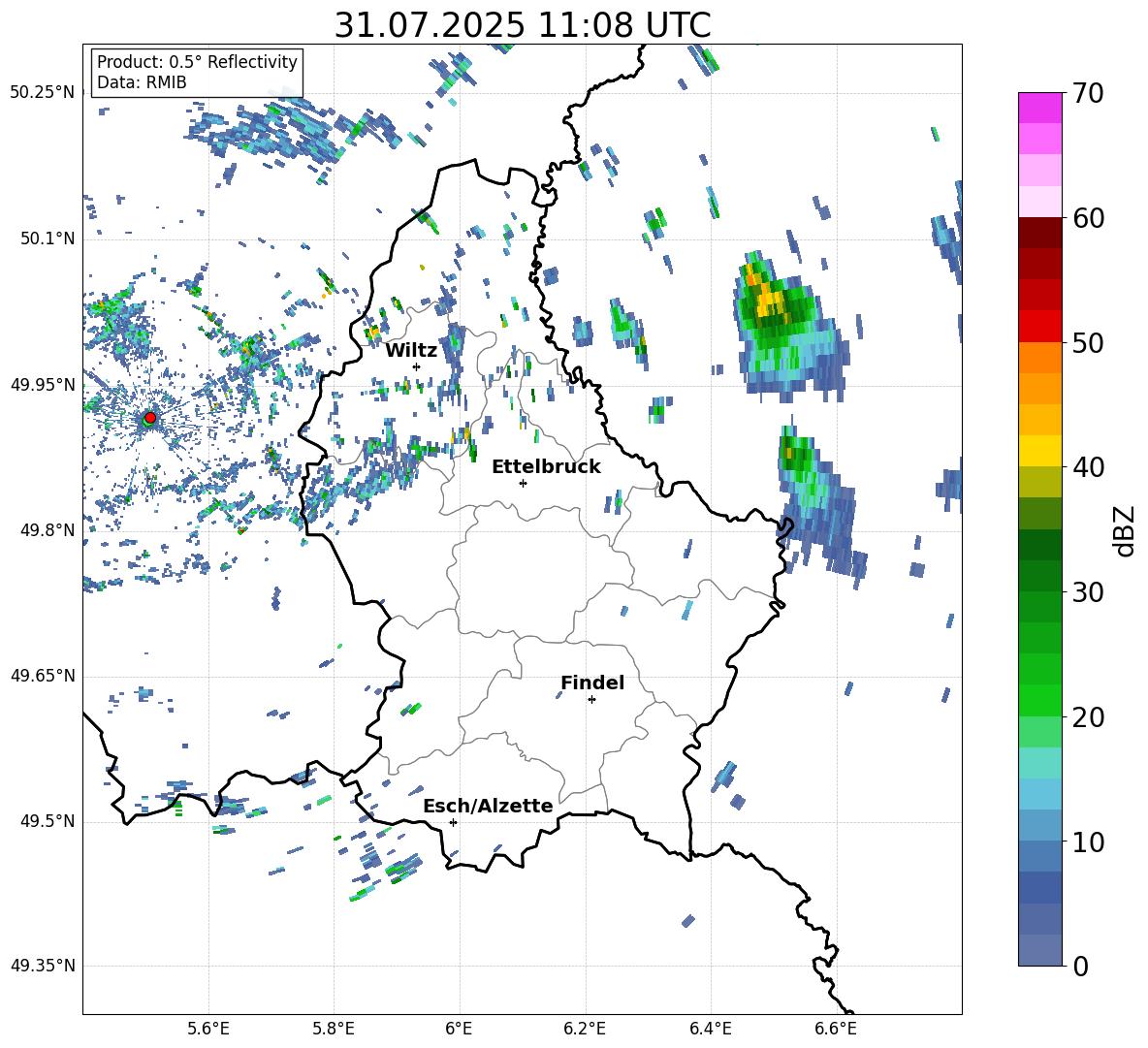Image resolution: width=1148 pixels, height=1048 pixels.
Task: Click the Ettelbruck station cross marker
Action: point(523,483)
